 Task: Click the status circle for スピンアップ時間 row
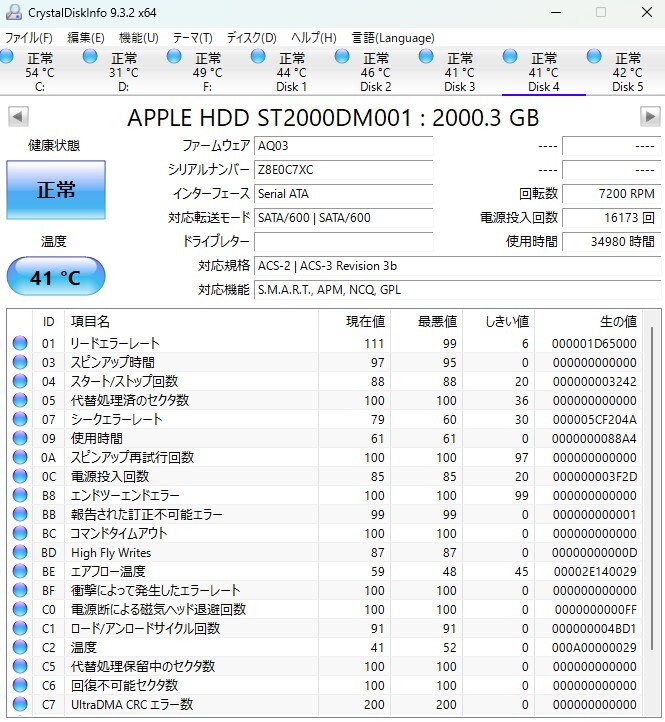[x=20, y=362]
